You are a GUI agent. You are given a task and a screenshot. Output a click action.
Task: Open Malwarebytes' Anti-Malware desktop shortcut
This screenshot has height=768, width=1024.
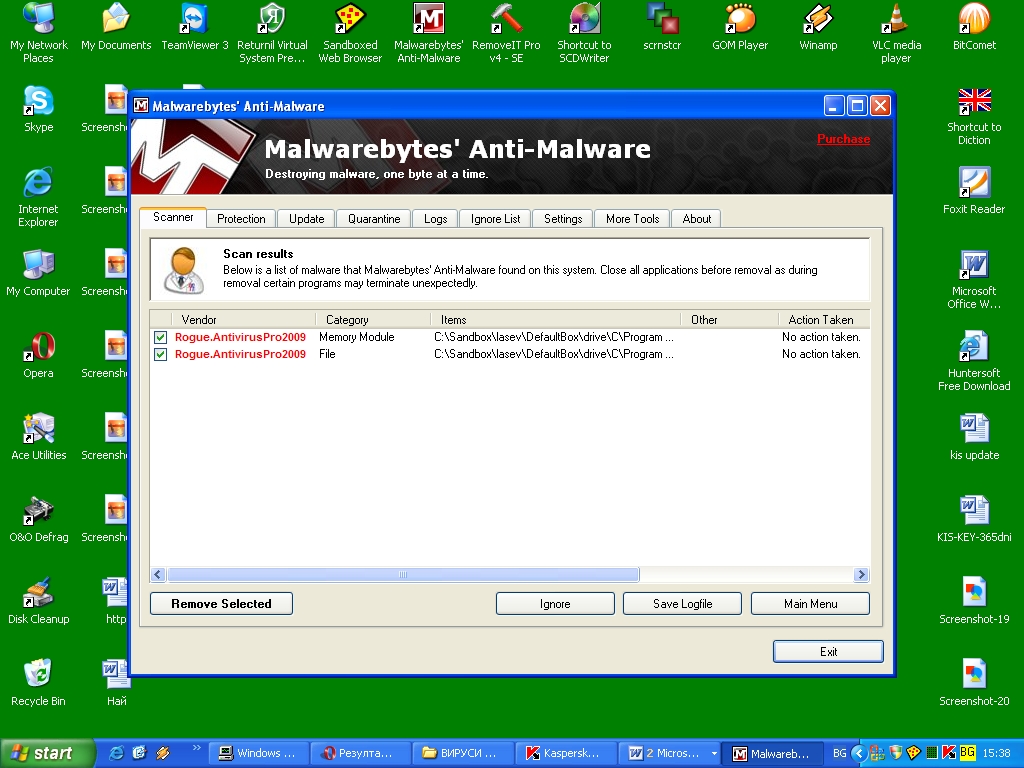428,33
